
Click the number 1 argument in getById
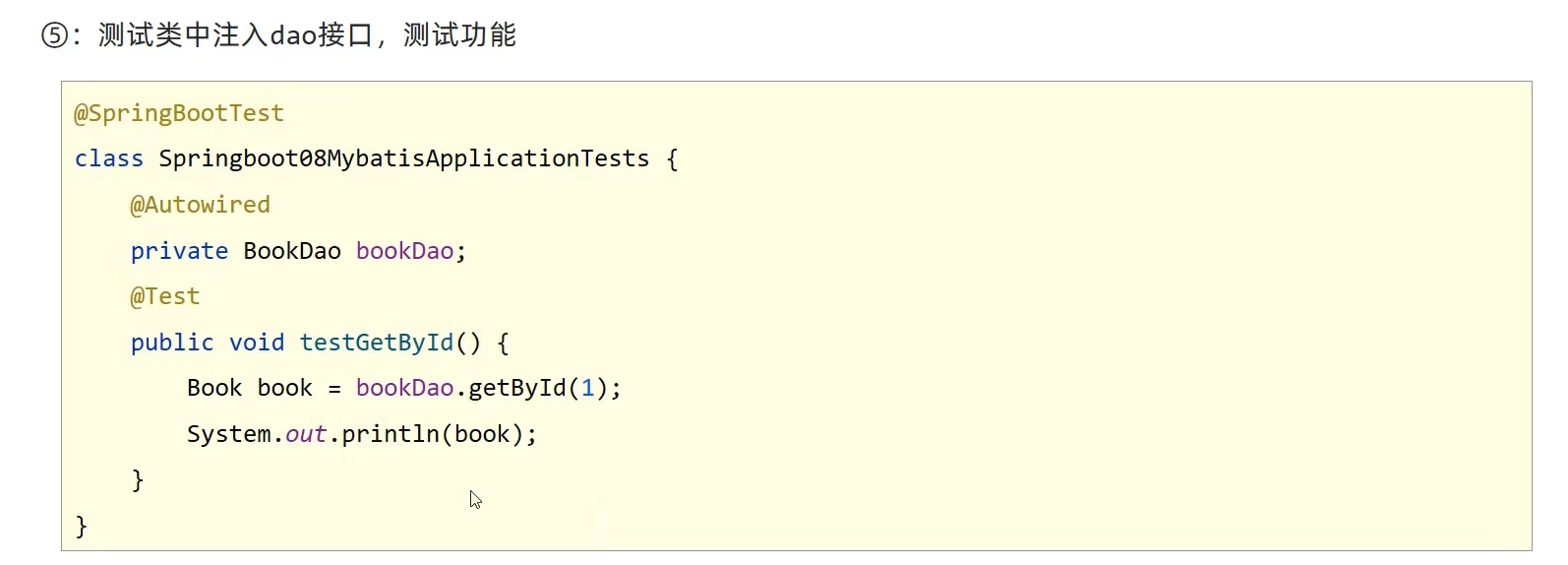coord(588,388)
